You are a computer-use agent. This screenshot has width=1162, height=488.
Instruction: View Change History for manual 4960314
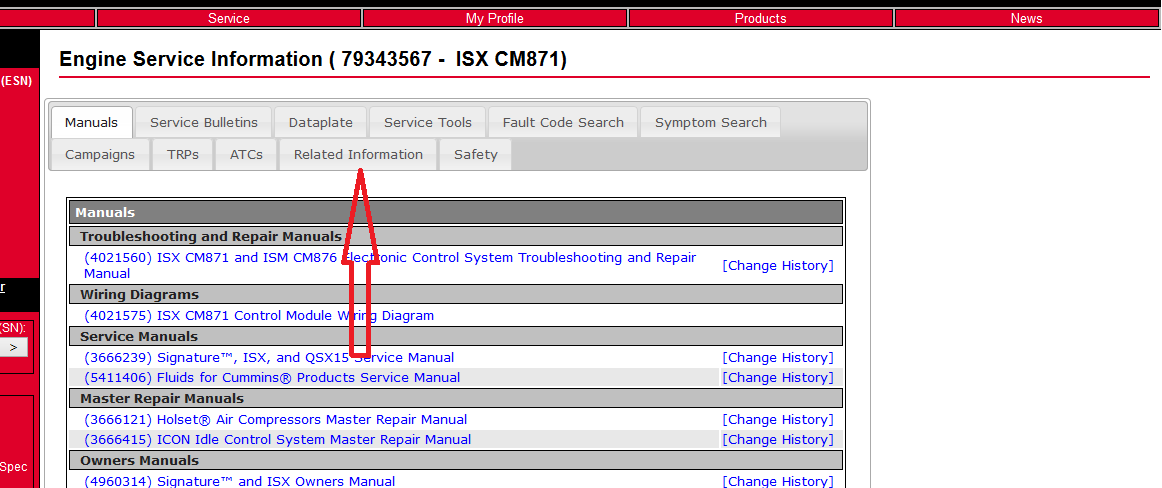[778, 481]
